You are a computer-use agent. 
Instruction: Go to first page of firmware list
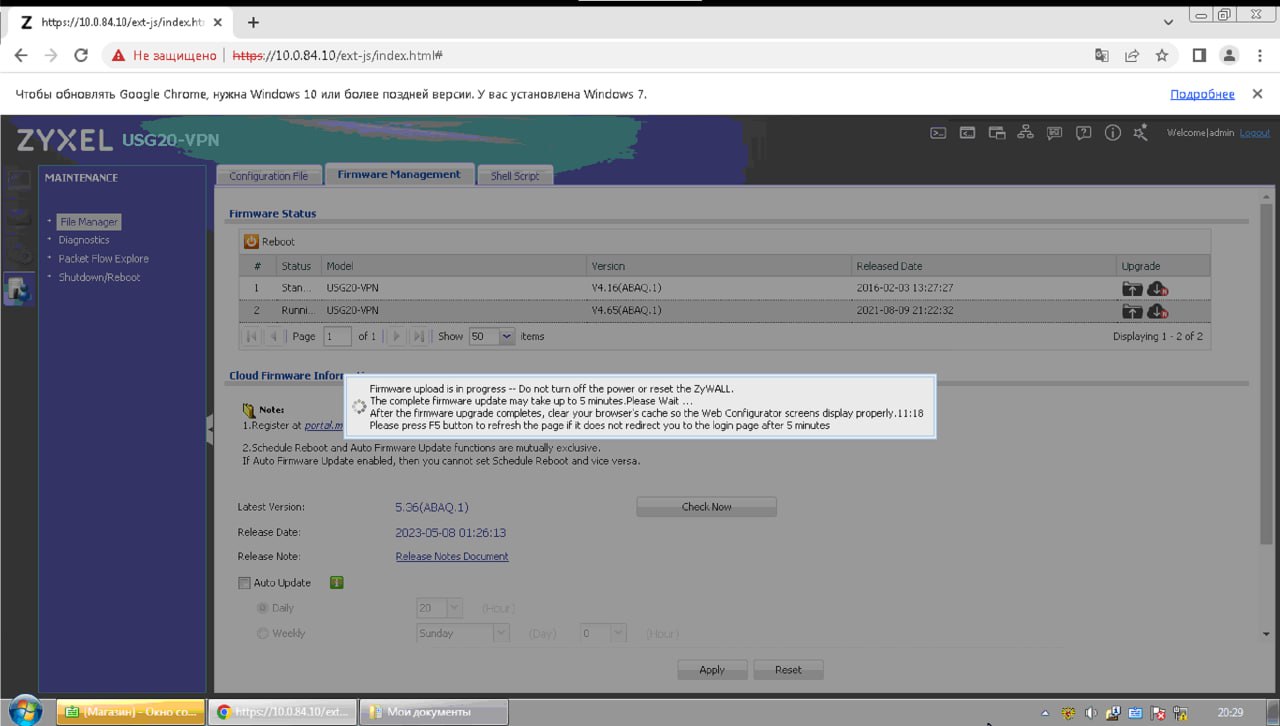pyautogui.click(x=252, y=337)
